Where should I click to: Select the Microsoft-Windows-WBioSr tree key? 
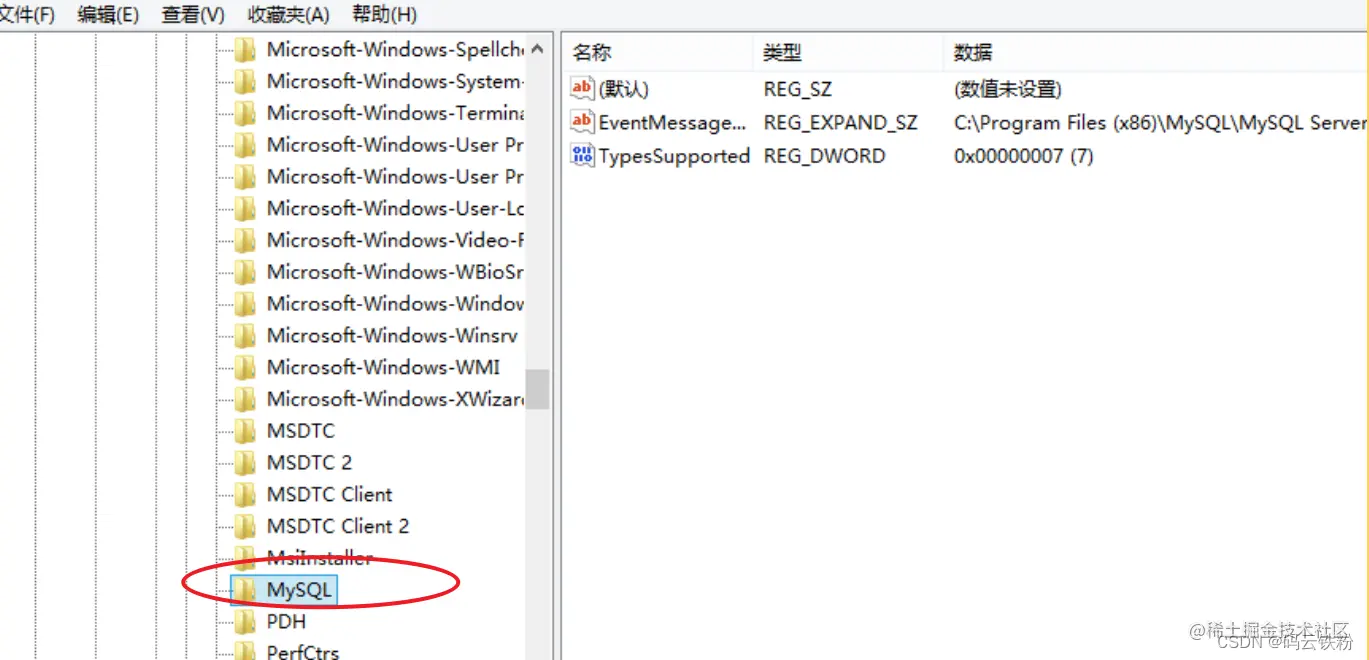pyautogui.click(x=395, y=272)
